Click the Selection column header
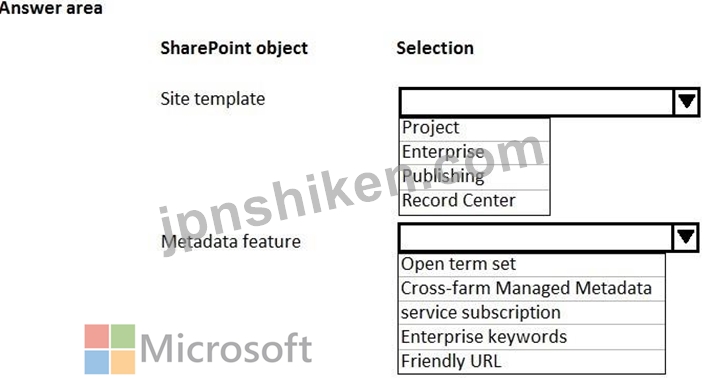This screenshot has height=379, width=707. [x=435, y=48]
